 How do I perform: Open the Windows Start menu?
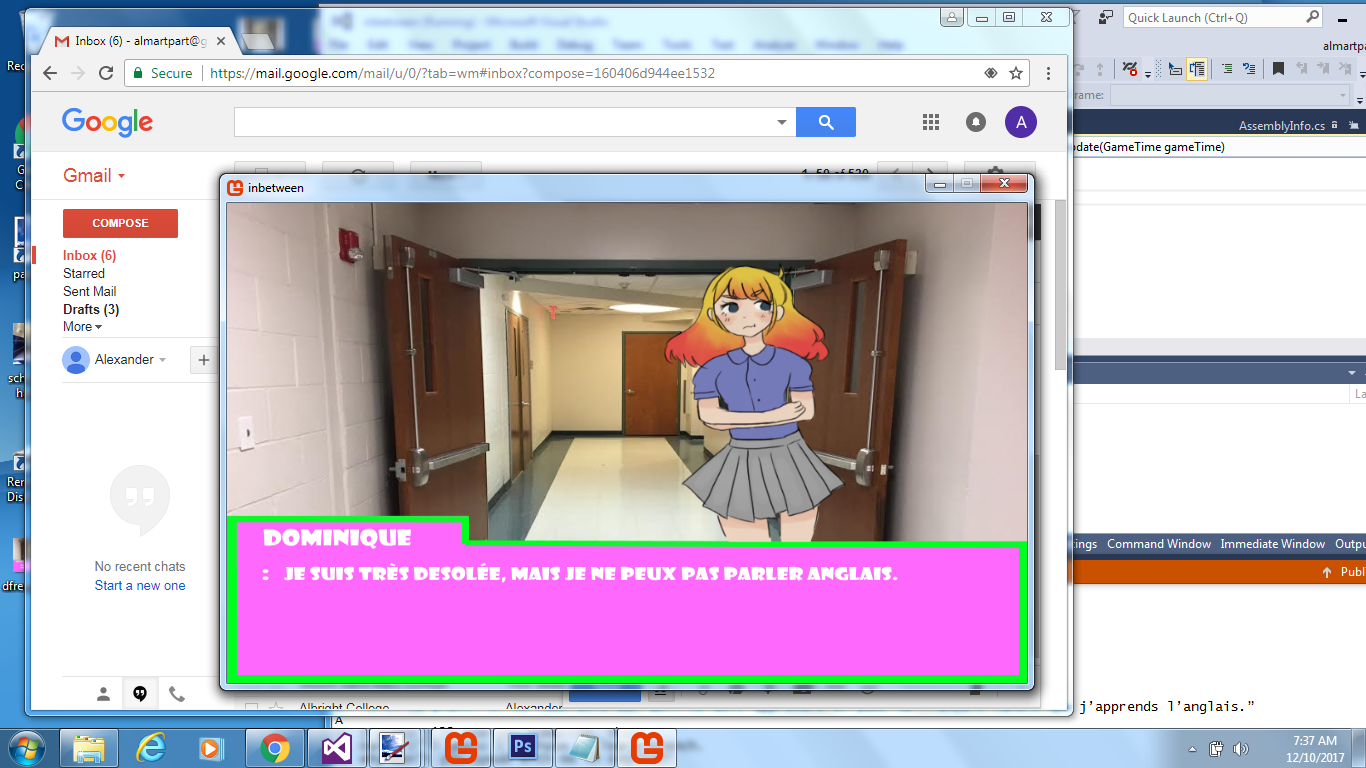pyautogui.click(x=25, y=748)
